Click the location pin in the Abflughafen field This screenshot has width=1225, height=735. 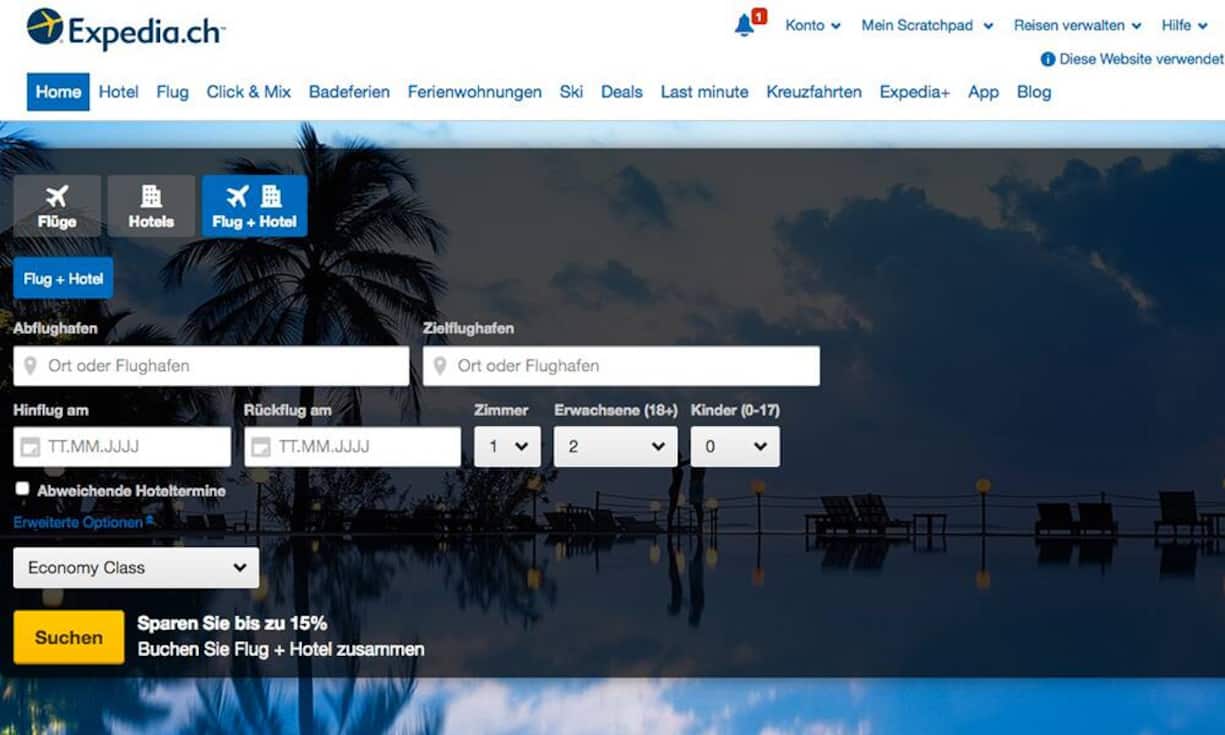(31, 365)
